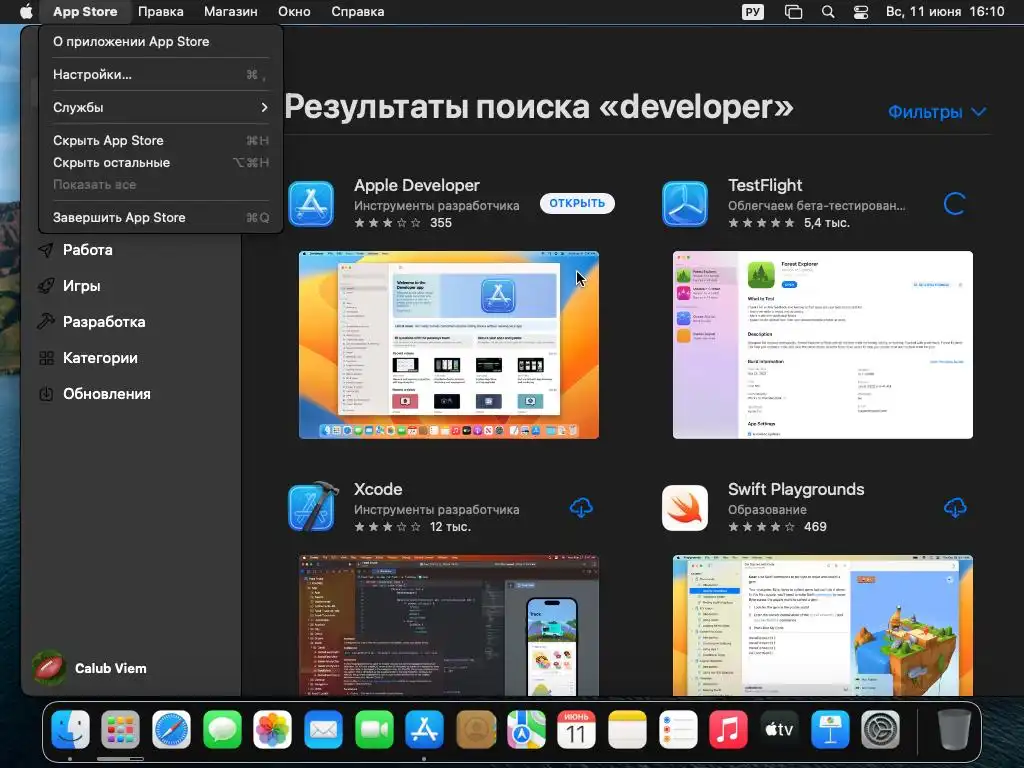Open the Правка menu
Image resolution: width=1024 pixels, height=768 pixels.
click(x=161, y=12)
